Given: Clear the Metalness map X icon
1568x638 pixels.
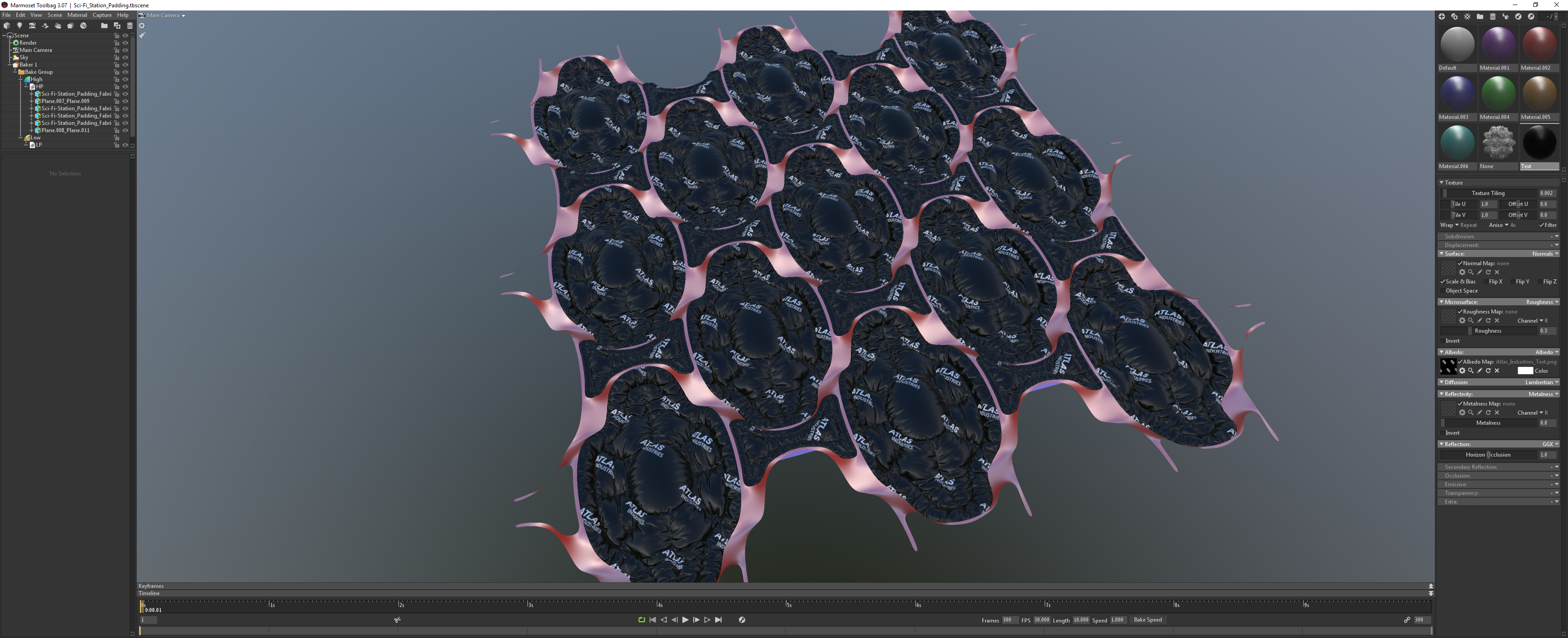Looking at the screenshot, I should click(x=1497, y=413).
